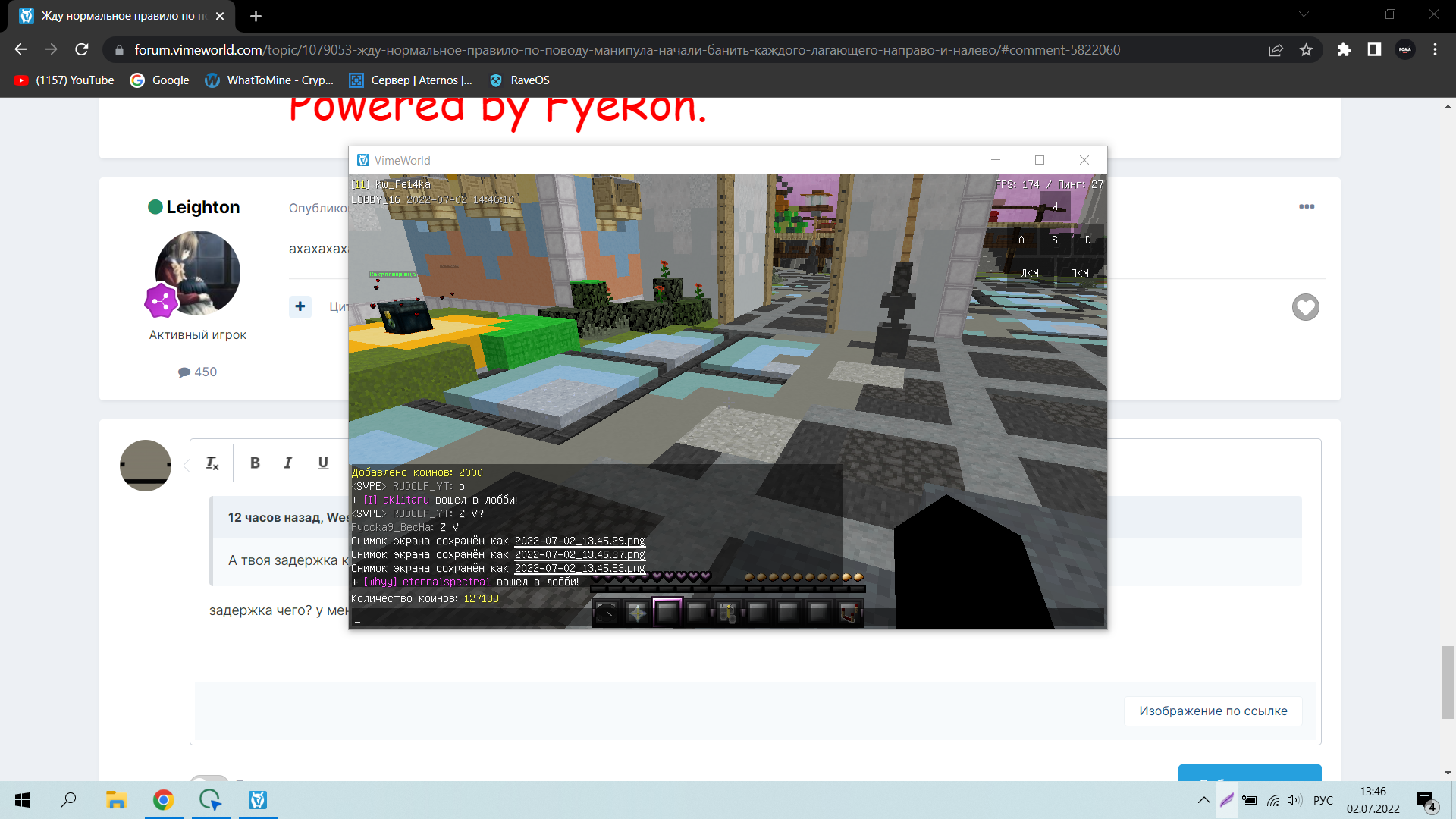1456x819 pixels.
Task: Open the WhatToMine bookmark
Action: point(269,80)
